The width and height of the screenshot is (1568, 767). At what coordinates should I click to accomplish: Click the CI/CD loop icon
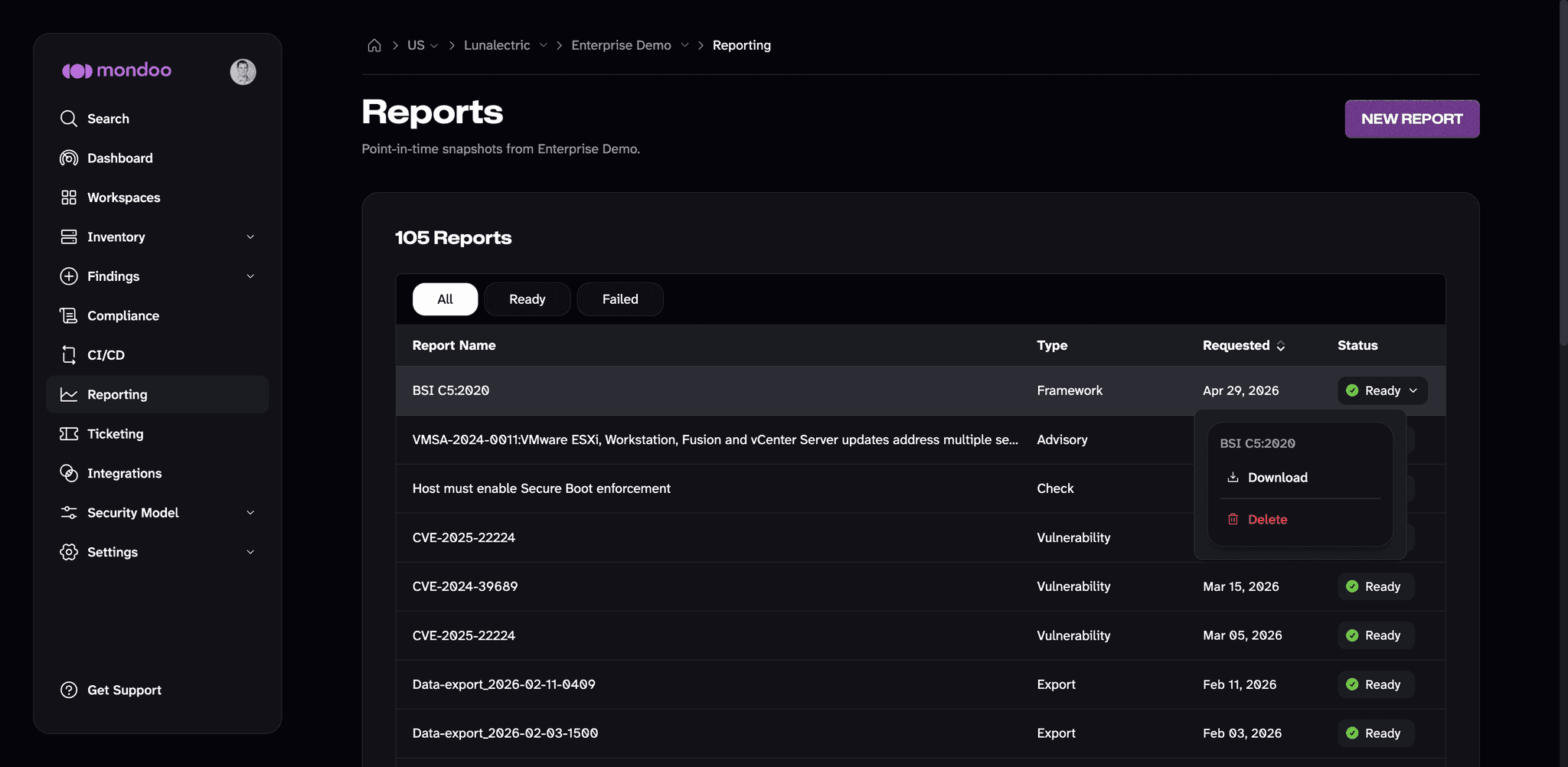pos(69,355)
